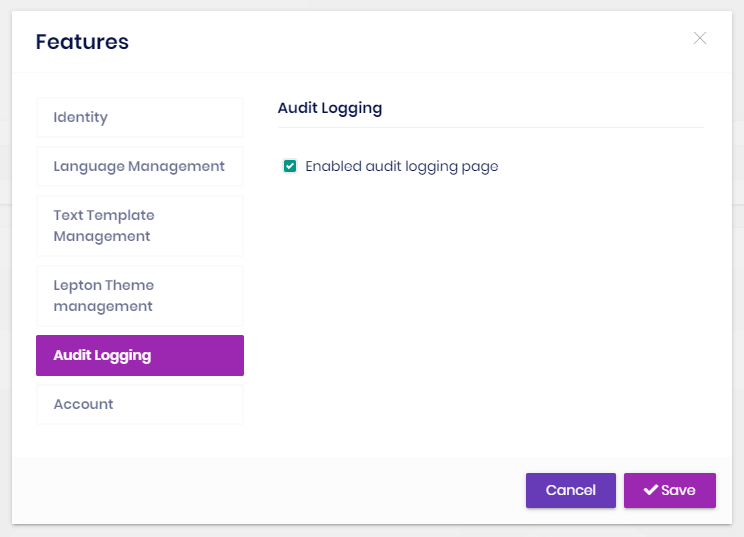744x537 pixels.
Task: Click the Features dialog title
Action: 82,42
